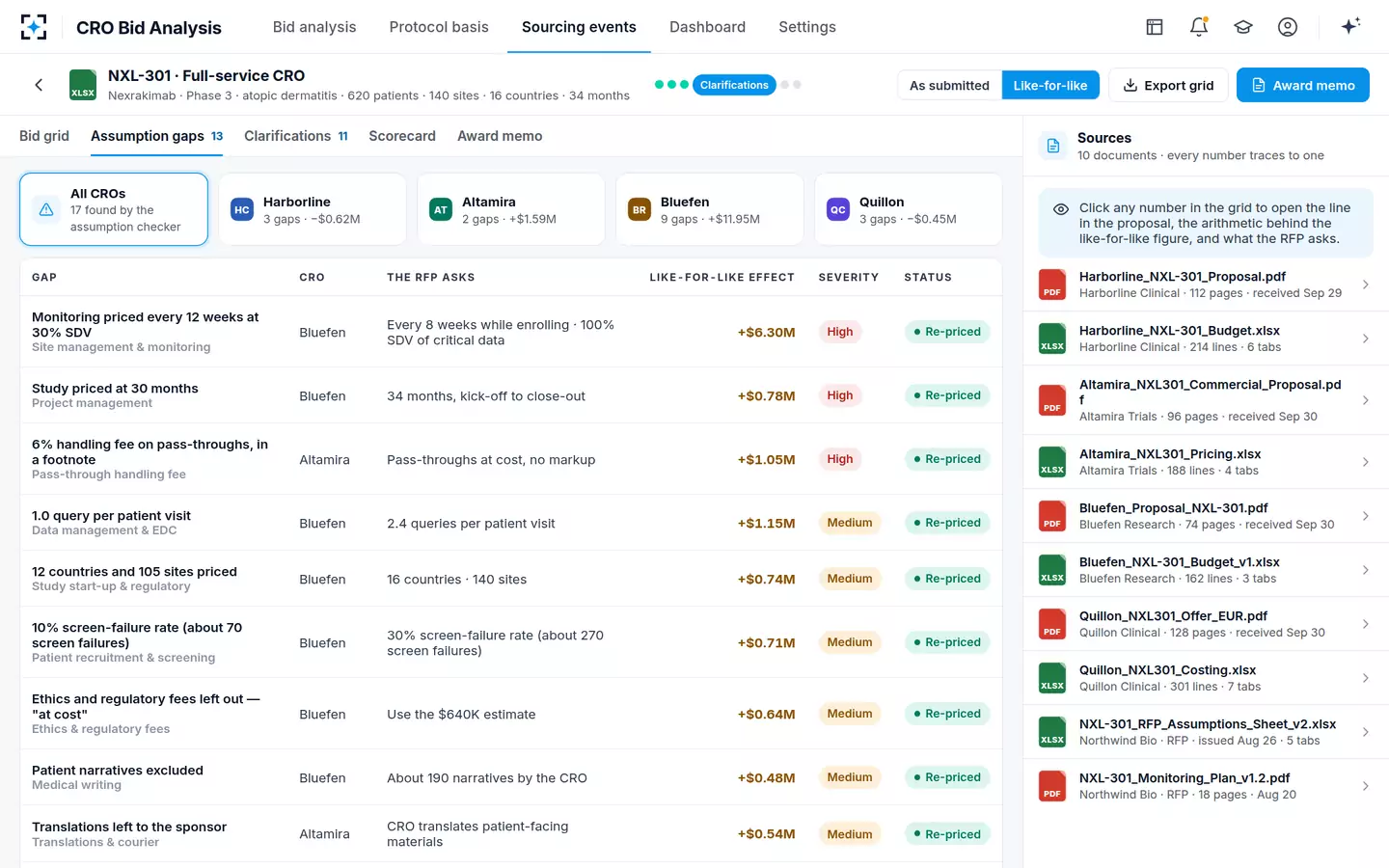Expand Harborline_NXL-301_Budget.xlsx chevron
Image resolution: width=1389 pixels, height=868 pixels.
pyautogui.click(x=1366, y=339)
